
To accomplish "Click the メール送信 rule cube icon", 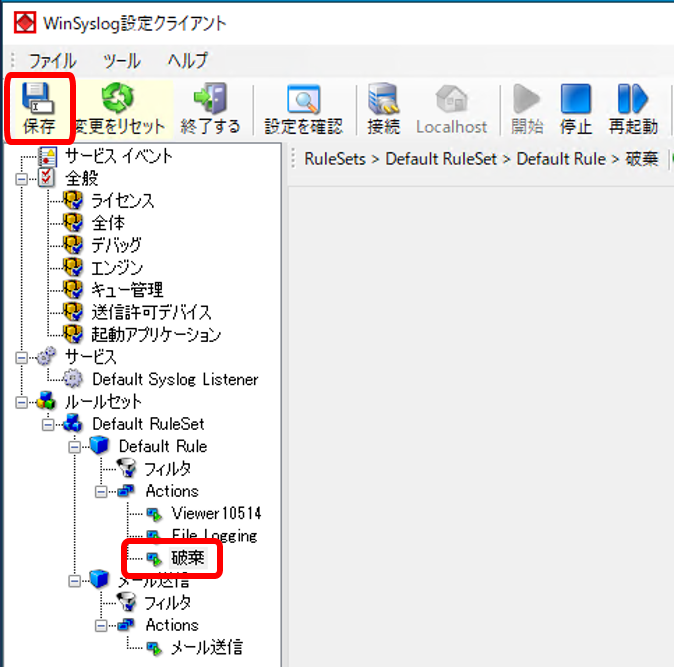I will point(99,579).
